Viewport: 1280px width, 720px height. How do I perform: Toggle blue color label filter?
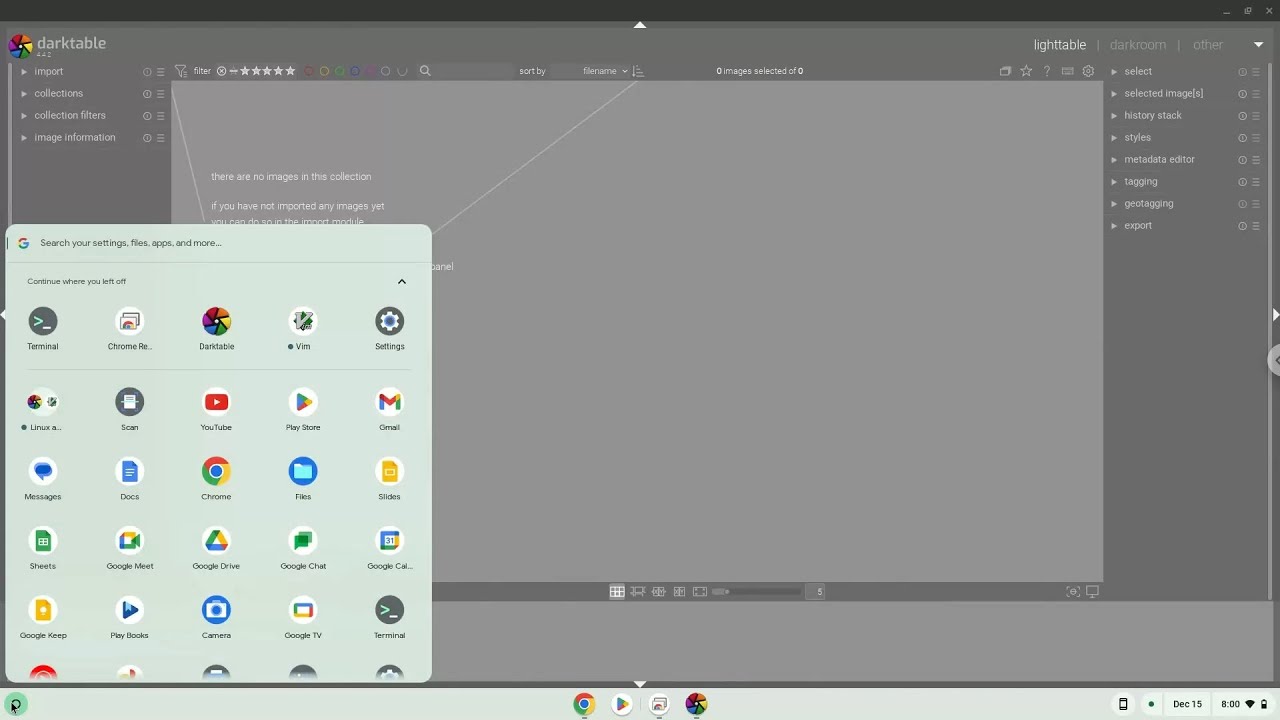pyautogui.click(x=355, y=71)
